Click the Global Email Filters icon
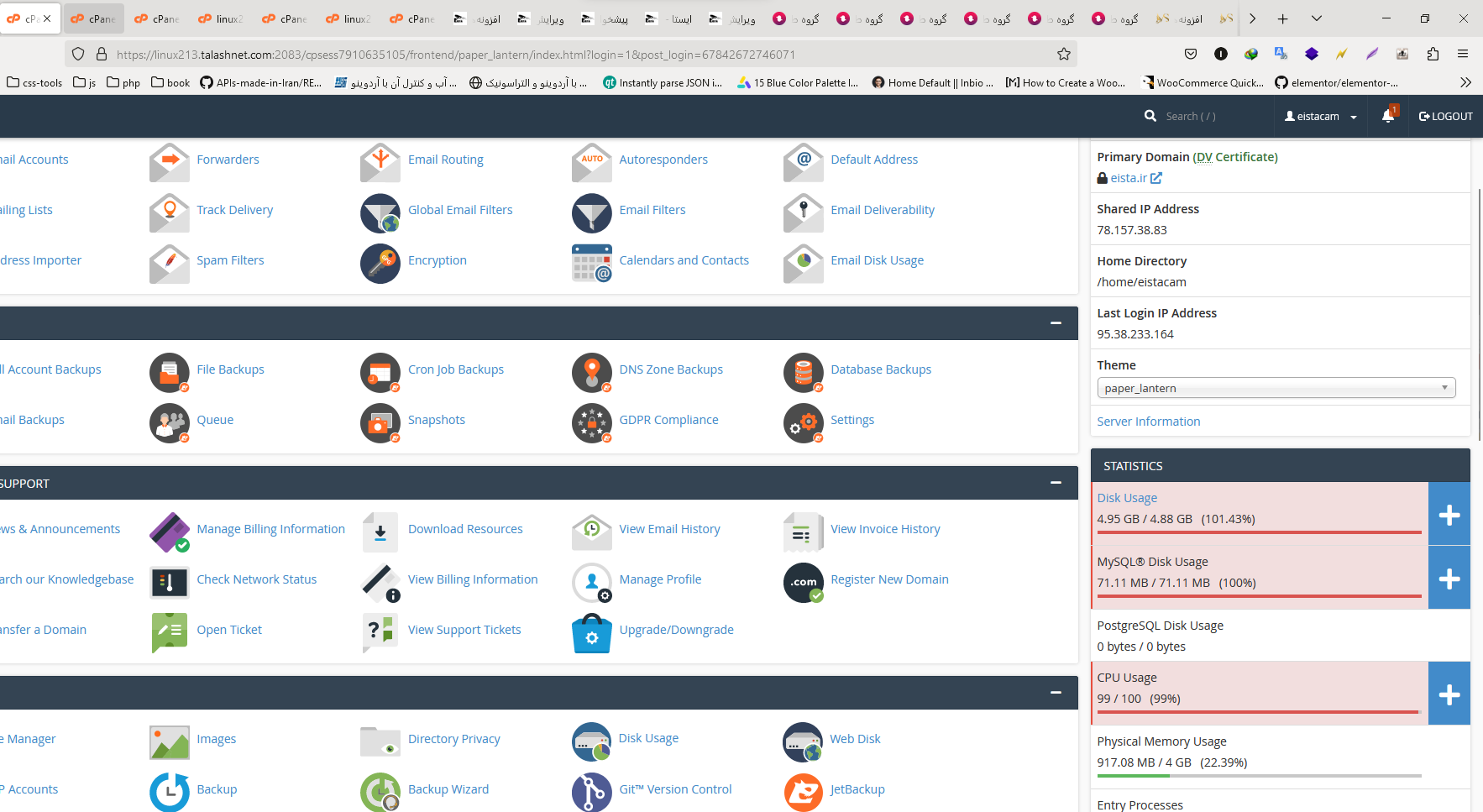 [380, 213]
